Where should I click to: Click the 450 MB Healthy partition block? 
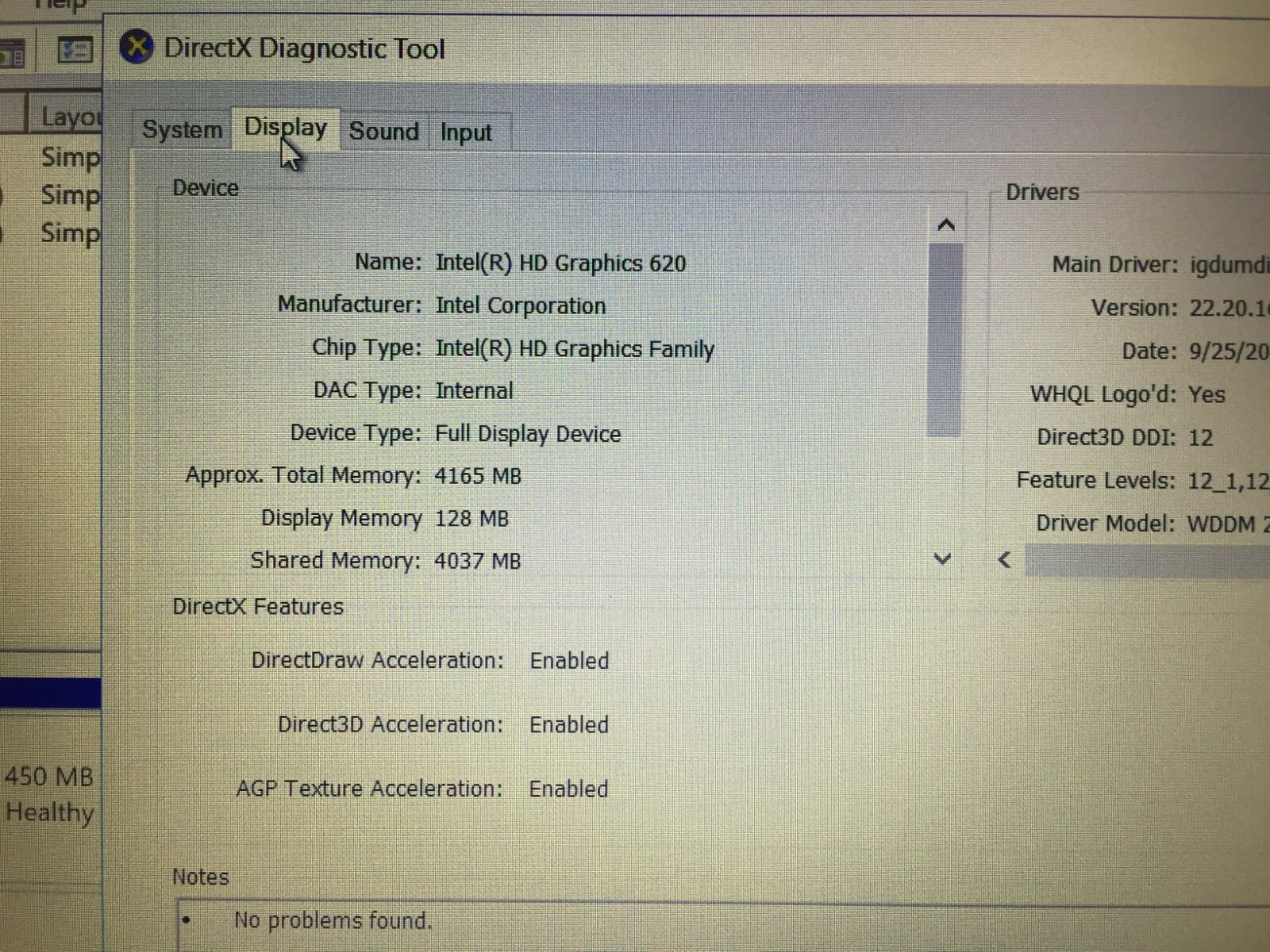[49, 795]
